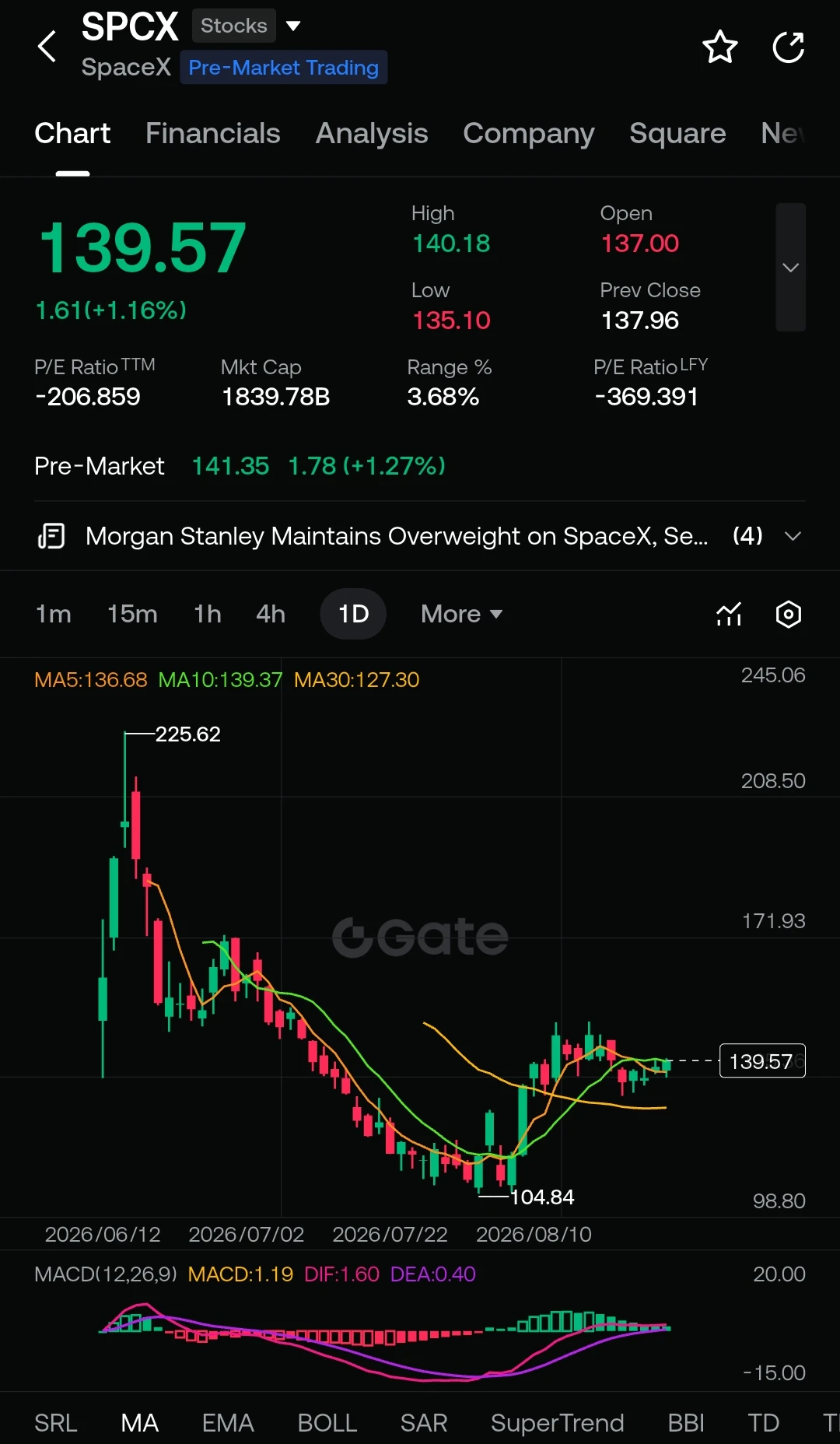The image size is (840, 1444).
Task: Select the 1h timeframe
Action: point(207,614)
